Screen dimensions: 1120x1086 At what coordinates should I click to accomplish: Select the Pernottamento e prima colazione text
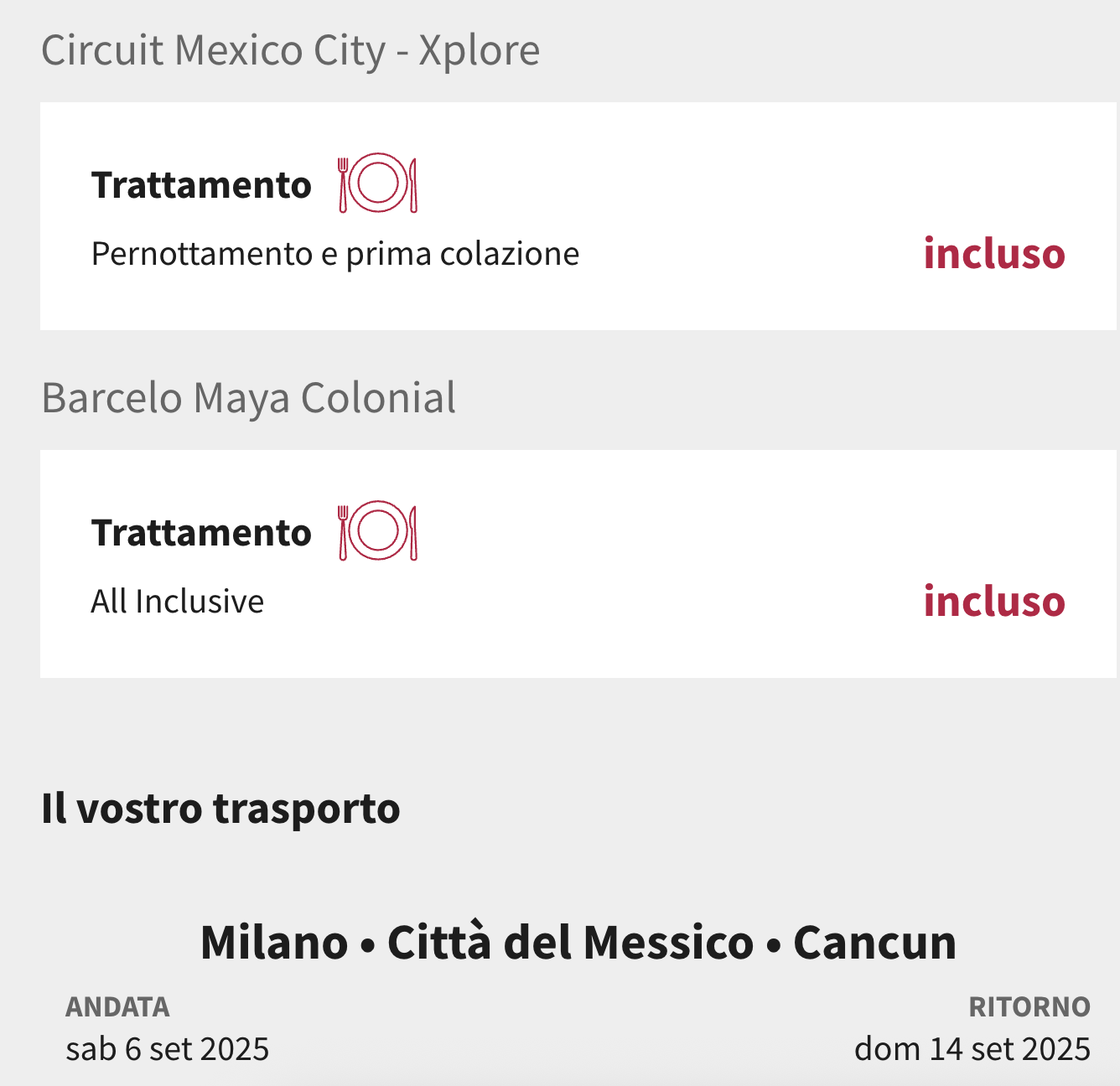click(335, 254)
